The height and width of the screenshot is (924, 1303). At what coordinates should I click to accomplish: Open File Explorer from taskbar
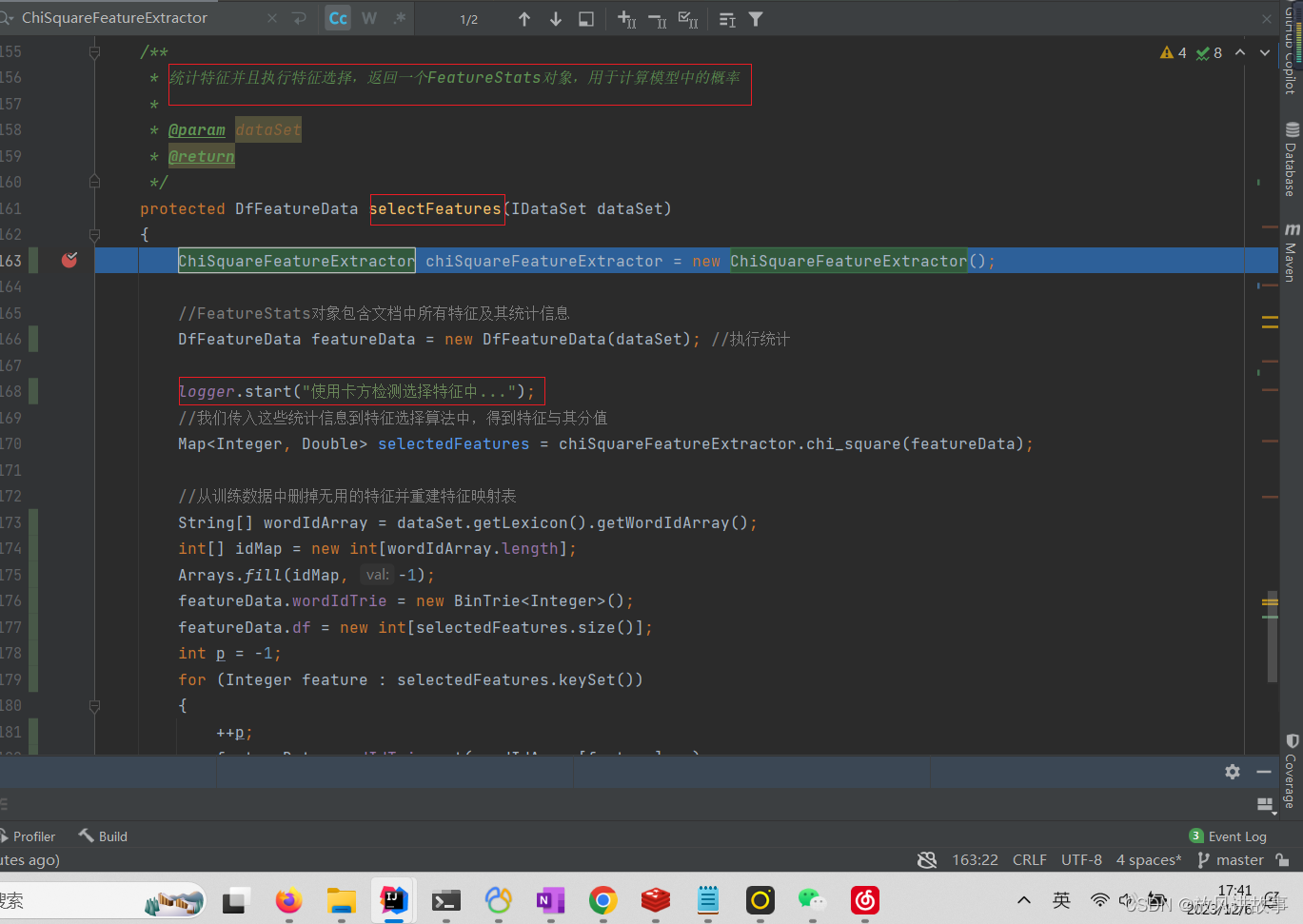tap(341, 900)
